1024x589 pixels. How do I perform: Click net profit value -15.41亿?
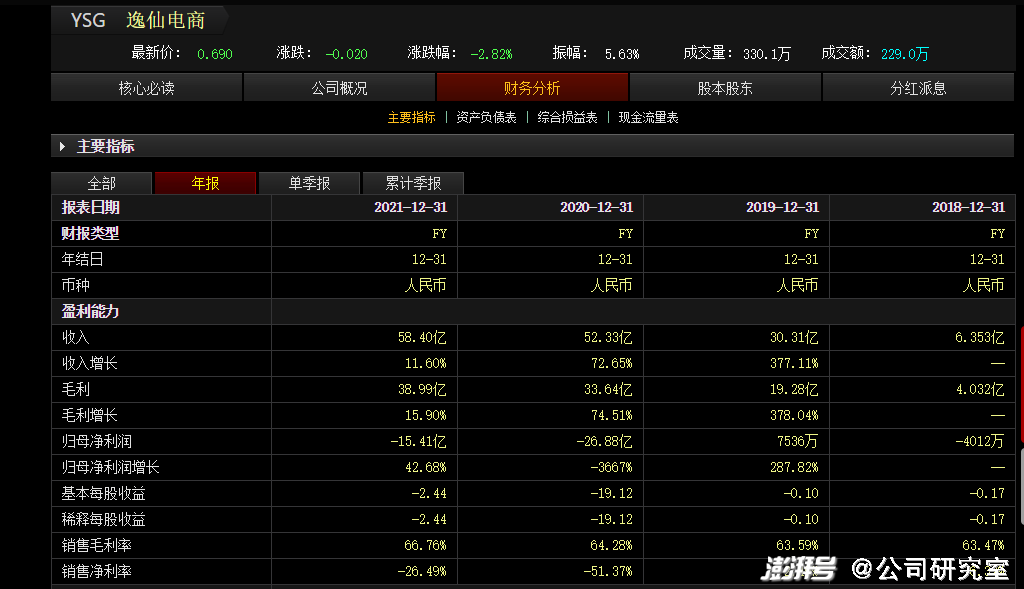tap(419, 441)
